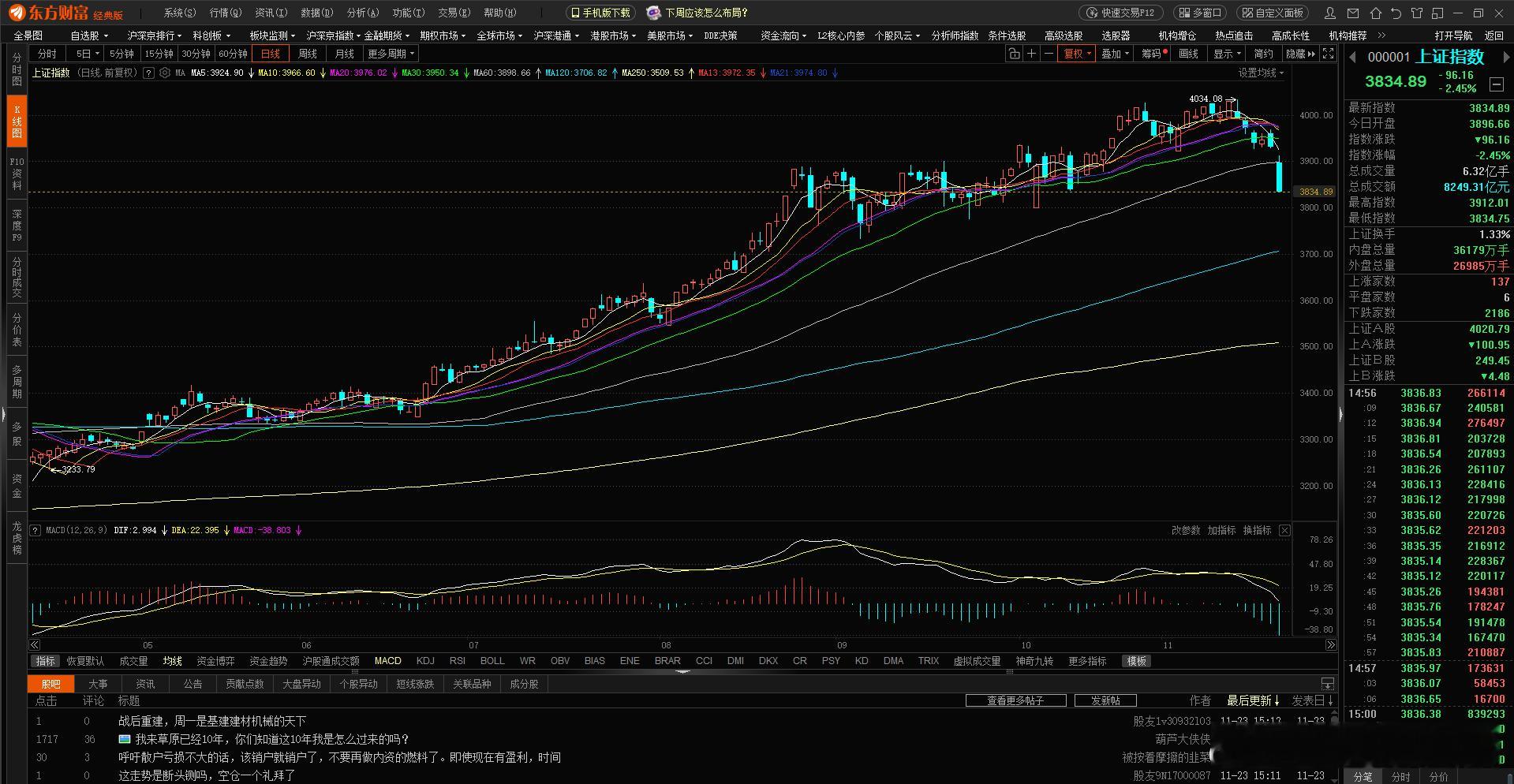Zoom in chart with the plus icon
The width and height of the screenshot is (1514, 784).
pos(1031,54)
